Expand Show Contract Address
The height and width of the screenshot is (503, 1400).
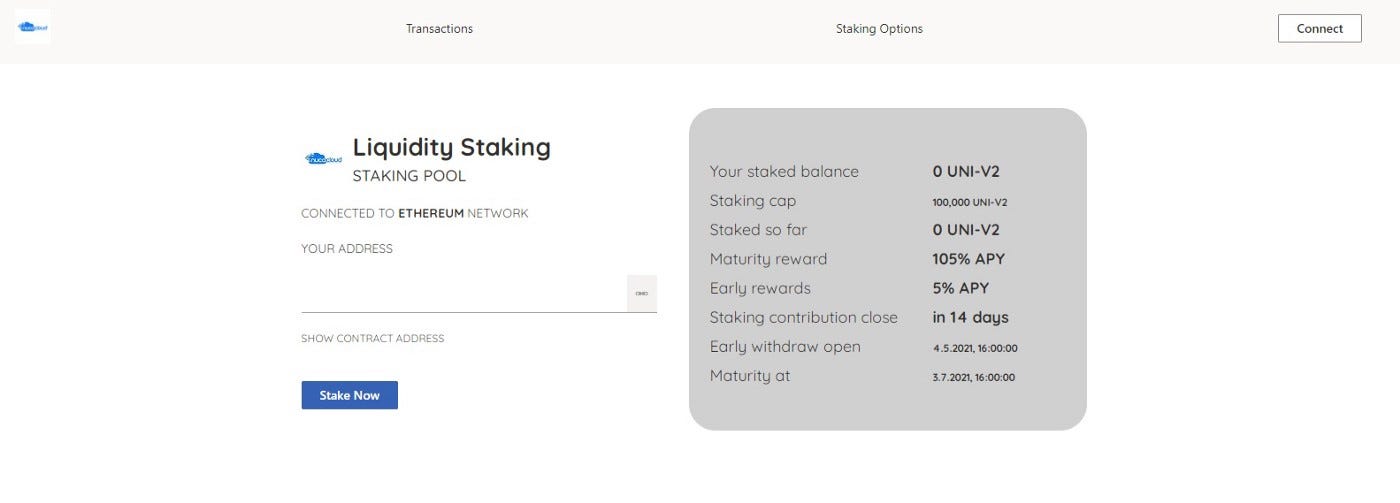(372, 338)
